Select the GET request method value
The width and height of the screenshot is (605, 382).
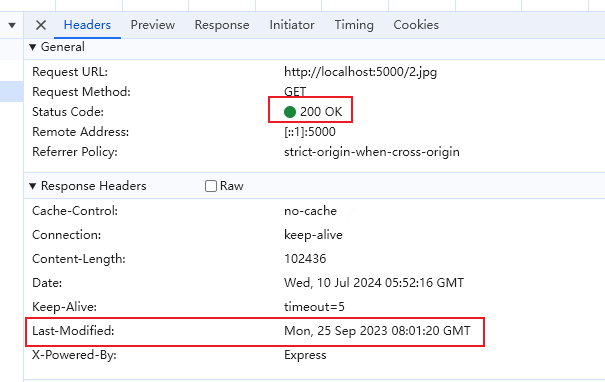click(x=295, y=92)
